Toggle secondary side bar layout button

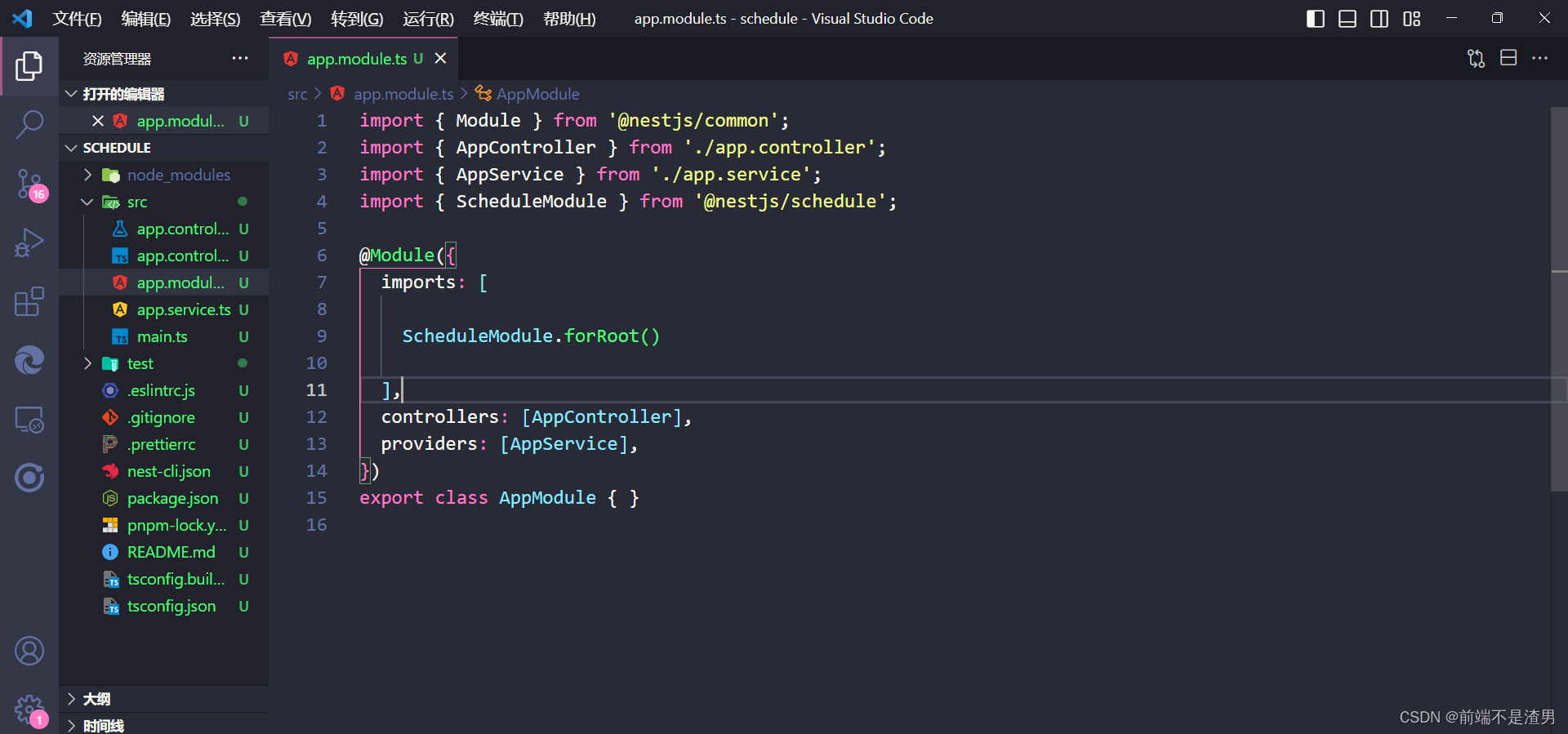click(1379, 19)
